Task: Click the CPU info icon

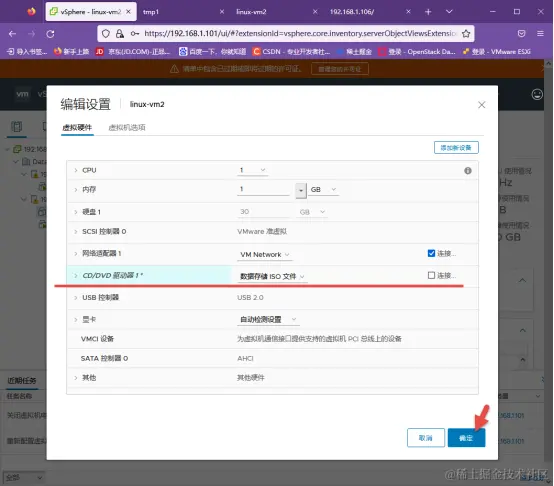Action: click(x=468, y=171)
